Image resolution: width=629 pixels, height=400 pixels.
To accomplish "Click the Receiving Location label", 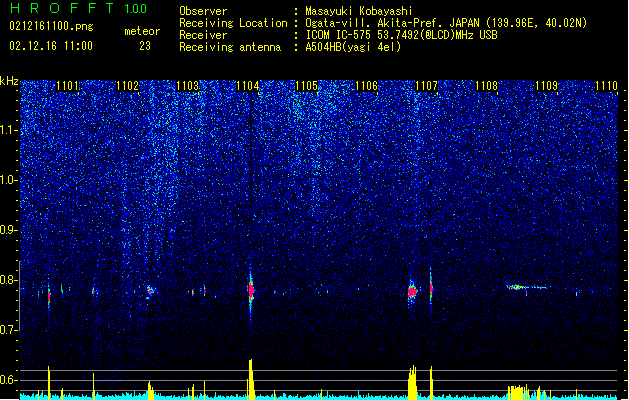I will coord(233,23).
